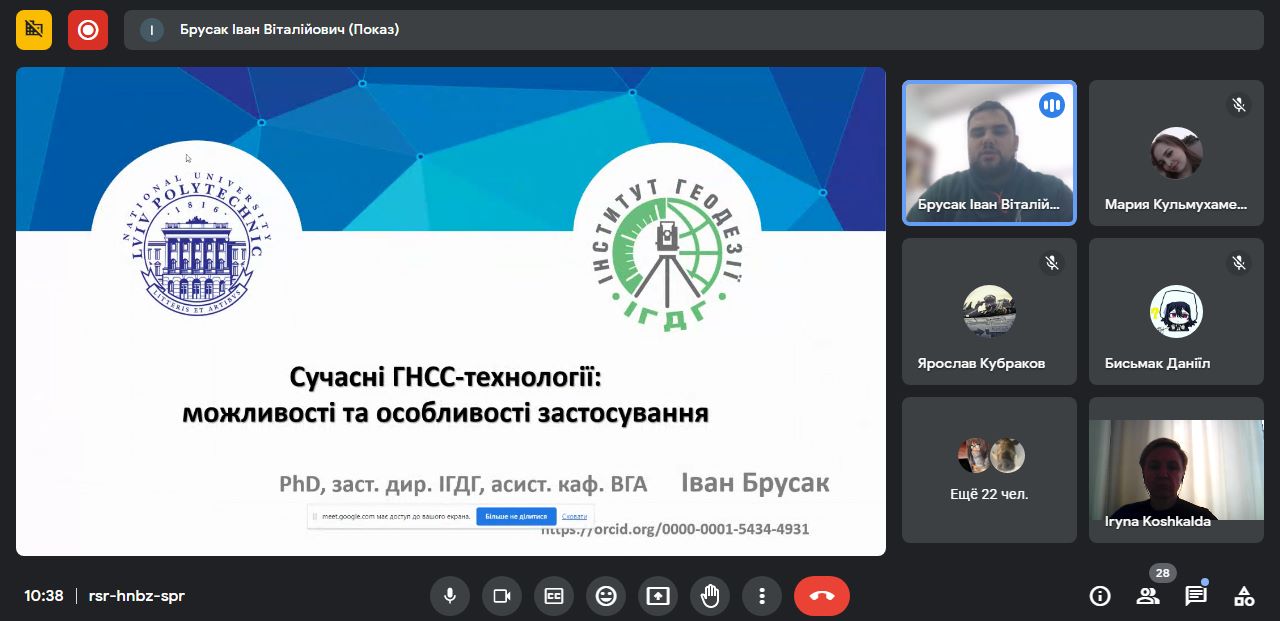Open the meeting details info panel
The width and height of the screenshot is (1280, 621).
click(x=1100, y=597)
